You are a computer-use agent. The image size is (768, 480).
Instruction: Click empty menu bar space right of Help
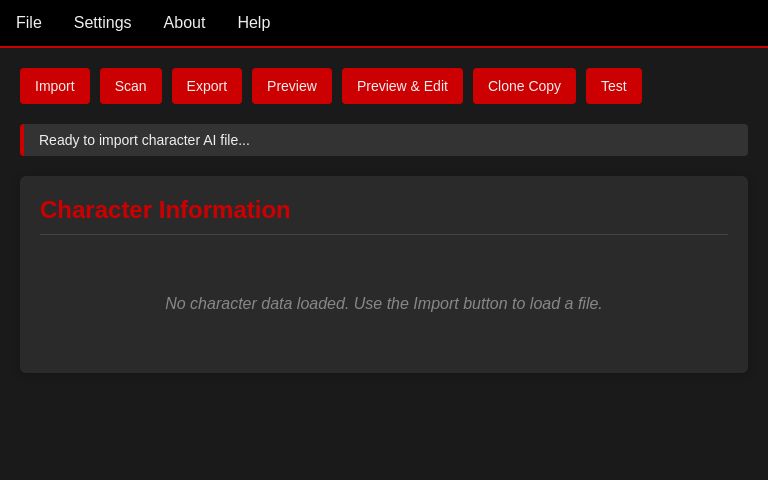pos(520,22)
